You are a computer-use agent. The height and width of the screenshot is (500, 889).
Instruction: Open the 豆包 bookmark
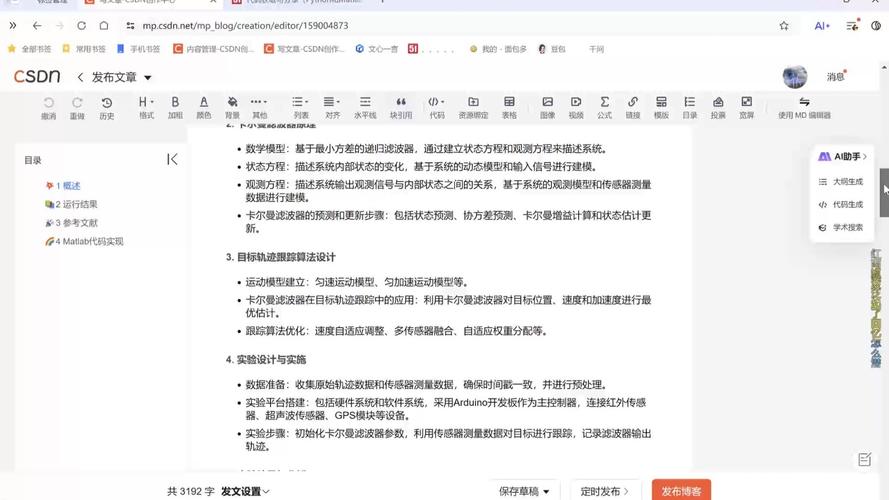pos(552,49)
